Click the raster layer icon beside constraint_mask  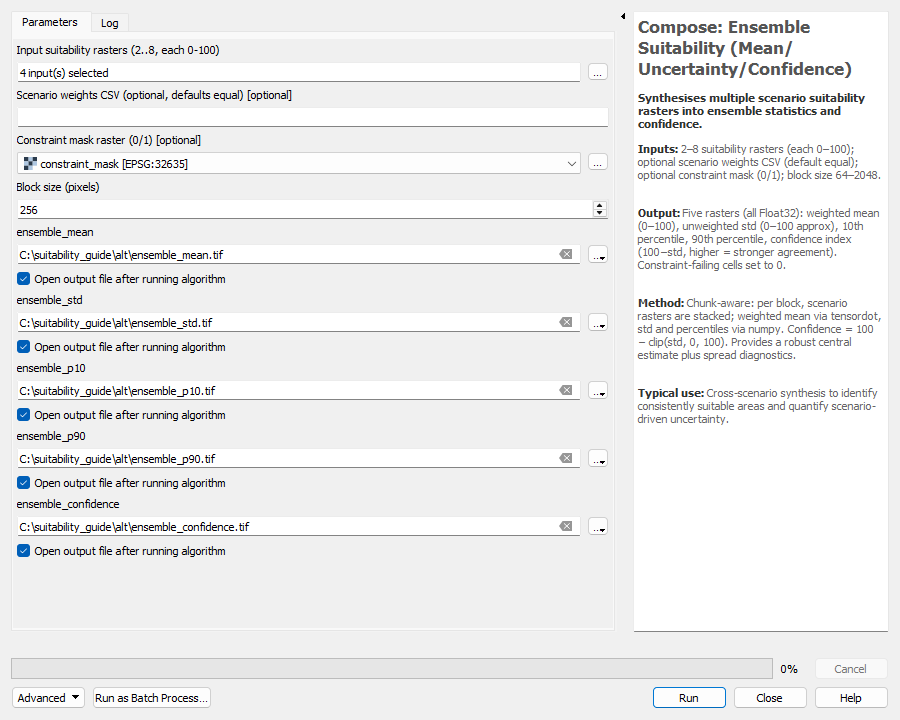coord(30,164)
